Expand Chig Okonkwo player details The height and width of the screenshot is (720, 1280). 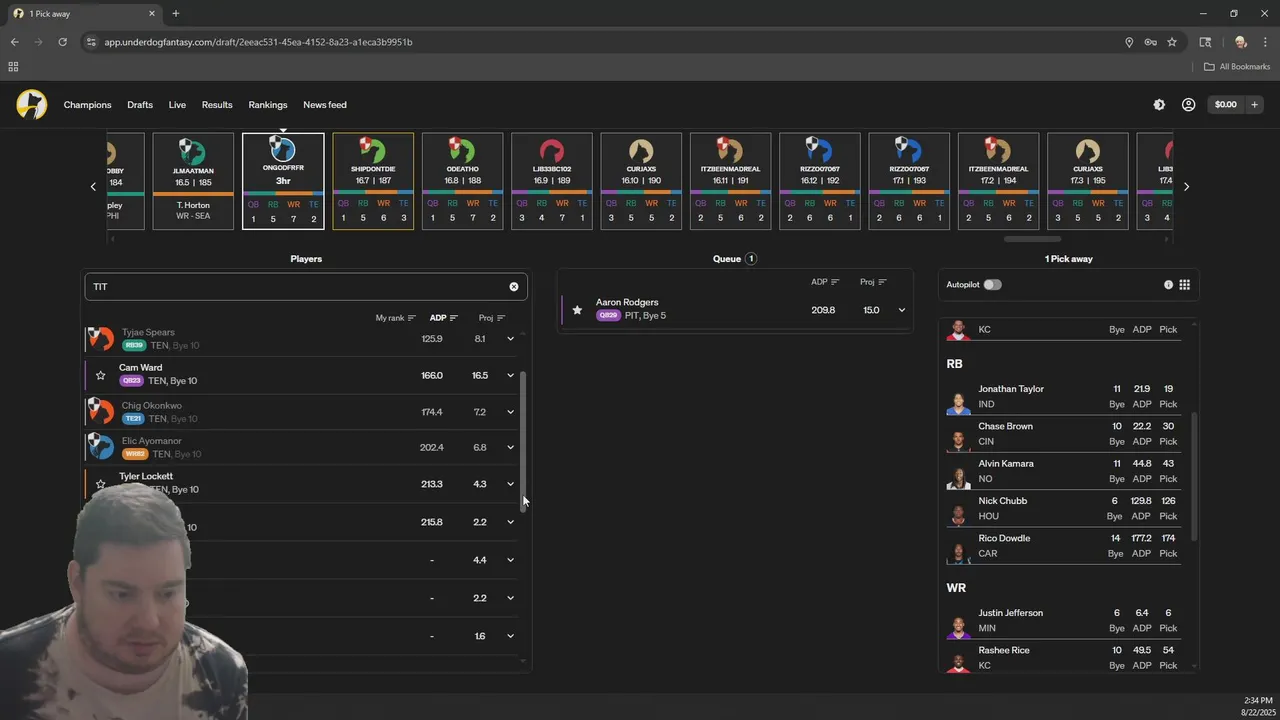coord(510,412)
